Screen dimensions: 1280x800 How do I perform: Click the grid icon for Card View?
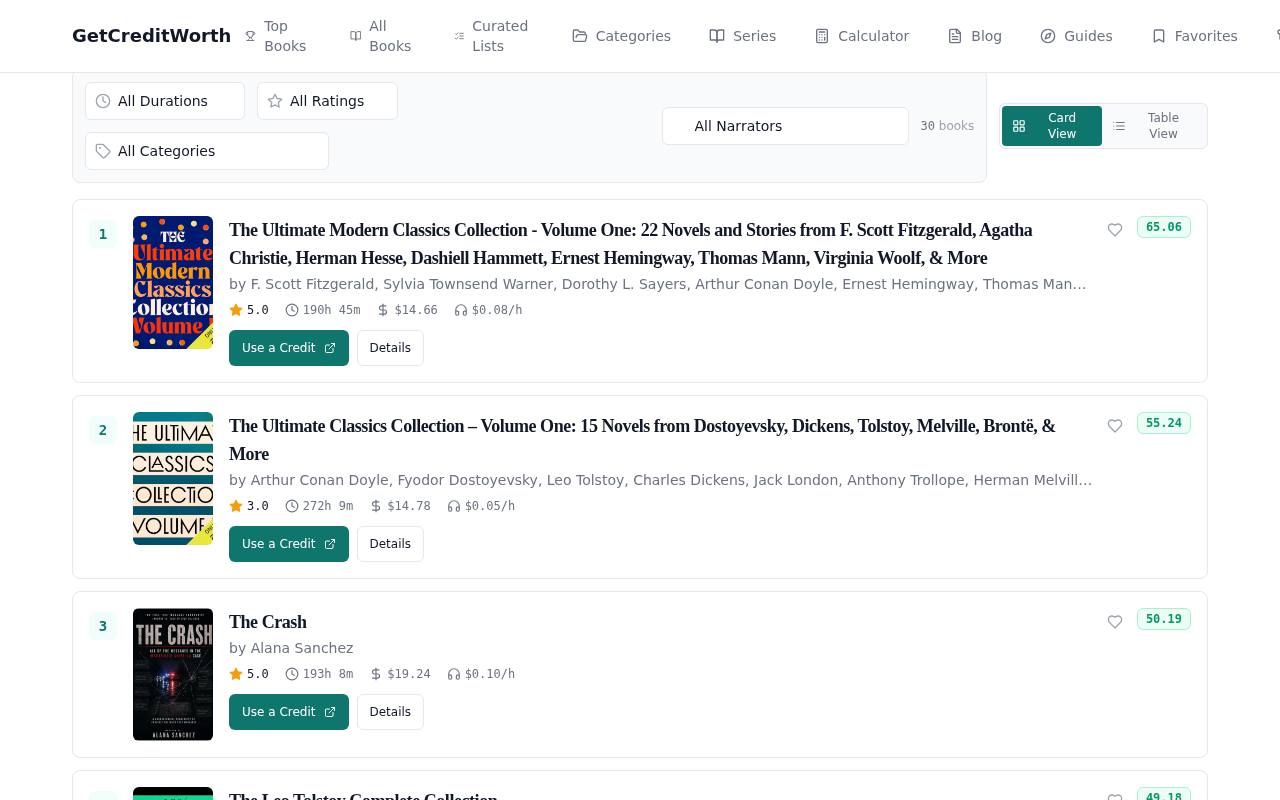tap(1019, 126)
